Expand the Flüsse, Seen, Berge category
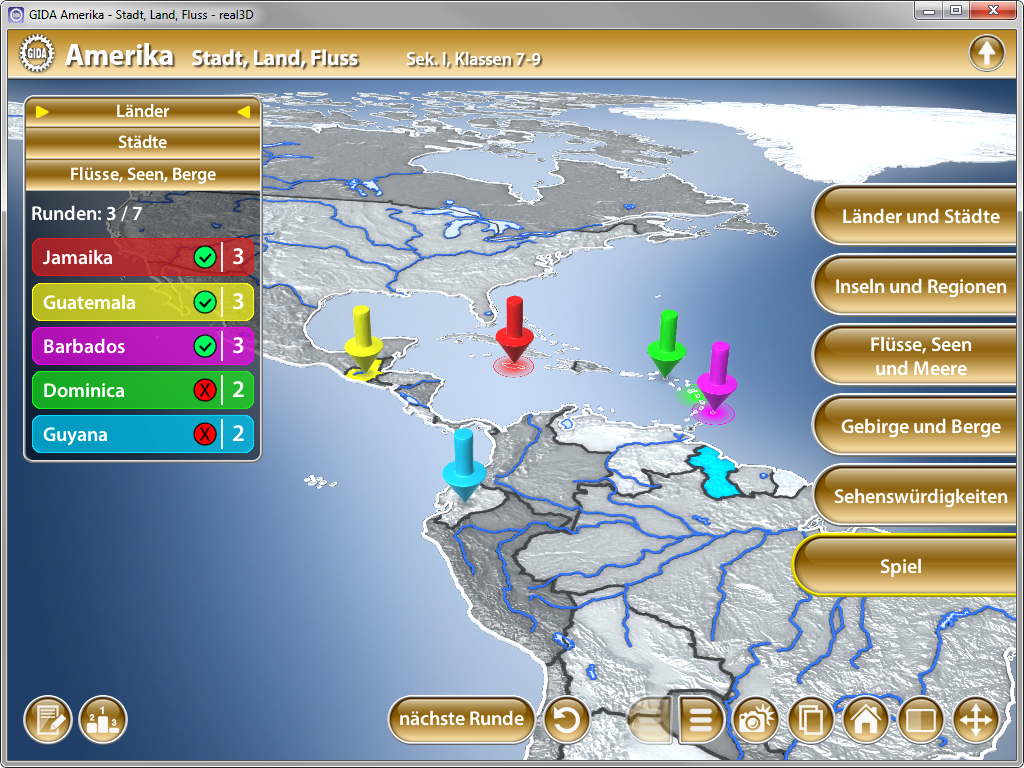This screenshot has height=768, width=1024. point(142,174)
